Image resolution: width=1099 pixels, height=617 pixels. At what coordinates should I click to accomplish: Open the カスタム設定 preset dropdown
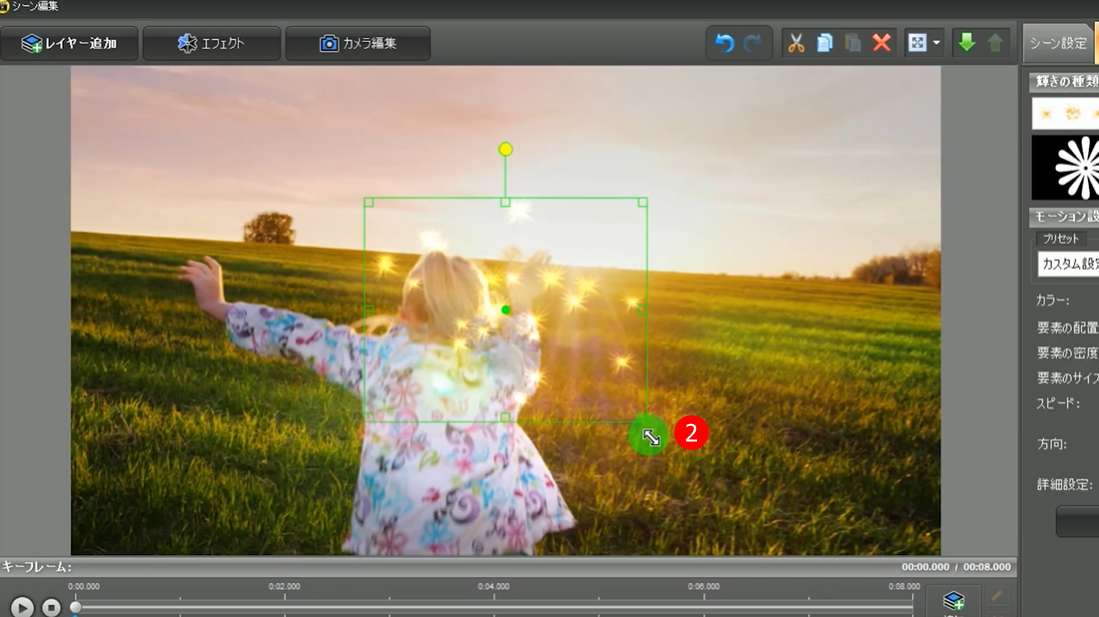tap(1068, 264)
